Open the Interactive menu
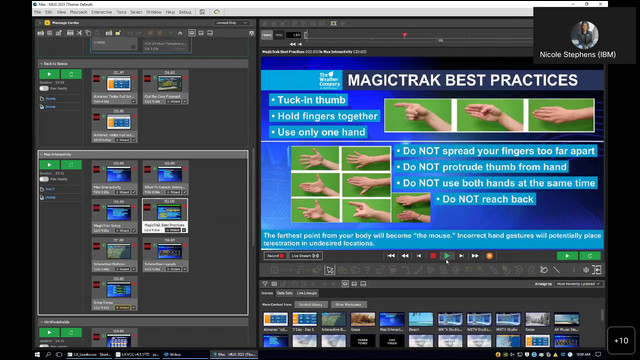The image size is (640, 360). tap(102, 12)
